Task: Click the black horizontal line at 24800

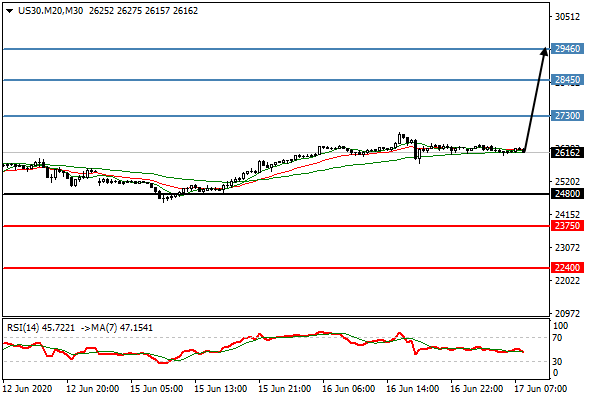Action: point(277,194)
